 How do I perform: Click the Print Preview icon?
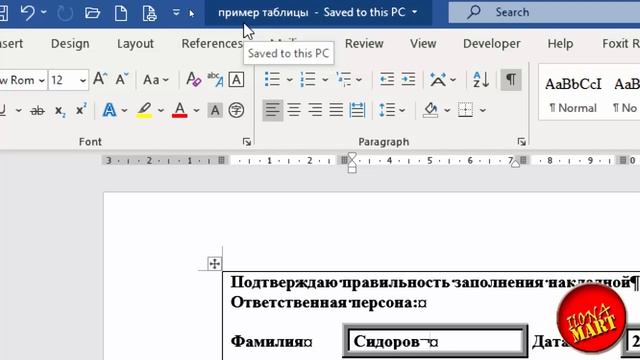point(149,13)
